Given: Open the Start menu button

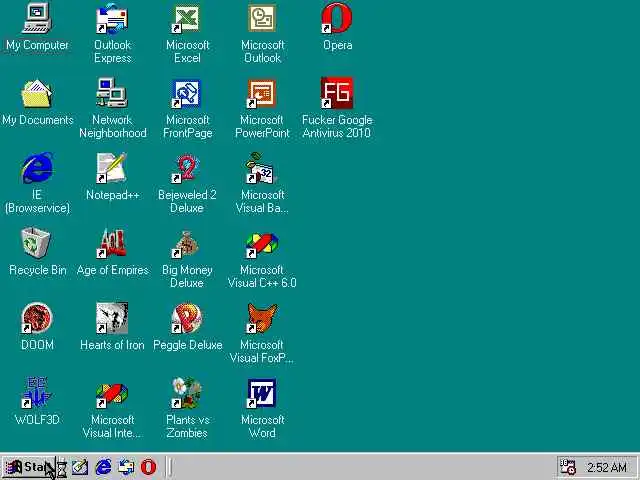Looking at the screenshot, I should tap(29, 467).
